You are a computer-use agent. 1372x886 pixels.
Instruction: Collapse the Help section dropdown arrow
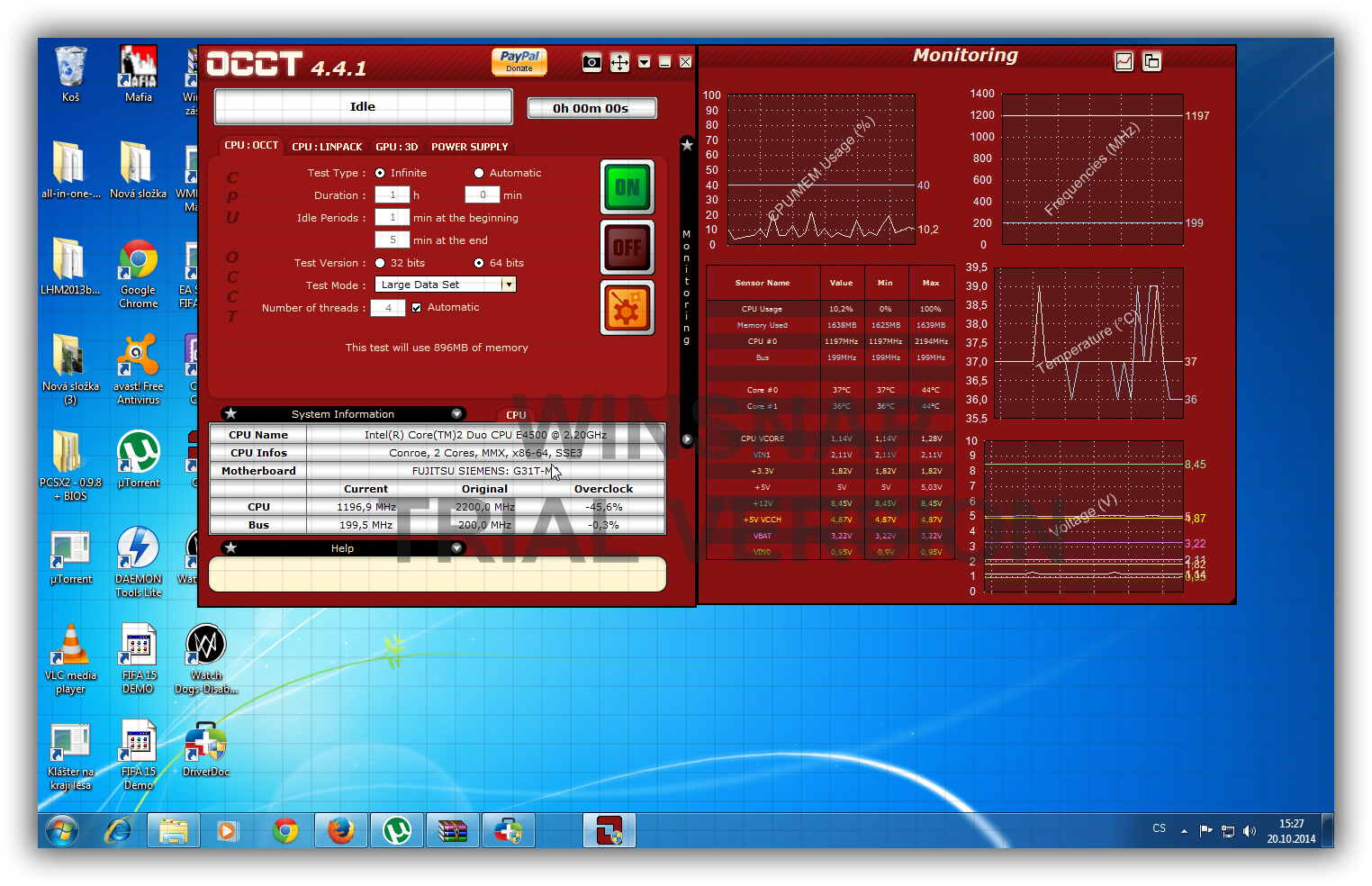[x=456, y=547]
